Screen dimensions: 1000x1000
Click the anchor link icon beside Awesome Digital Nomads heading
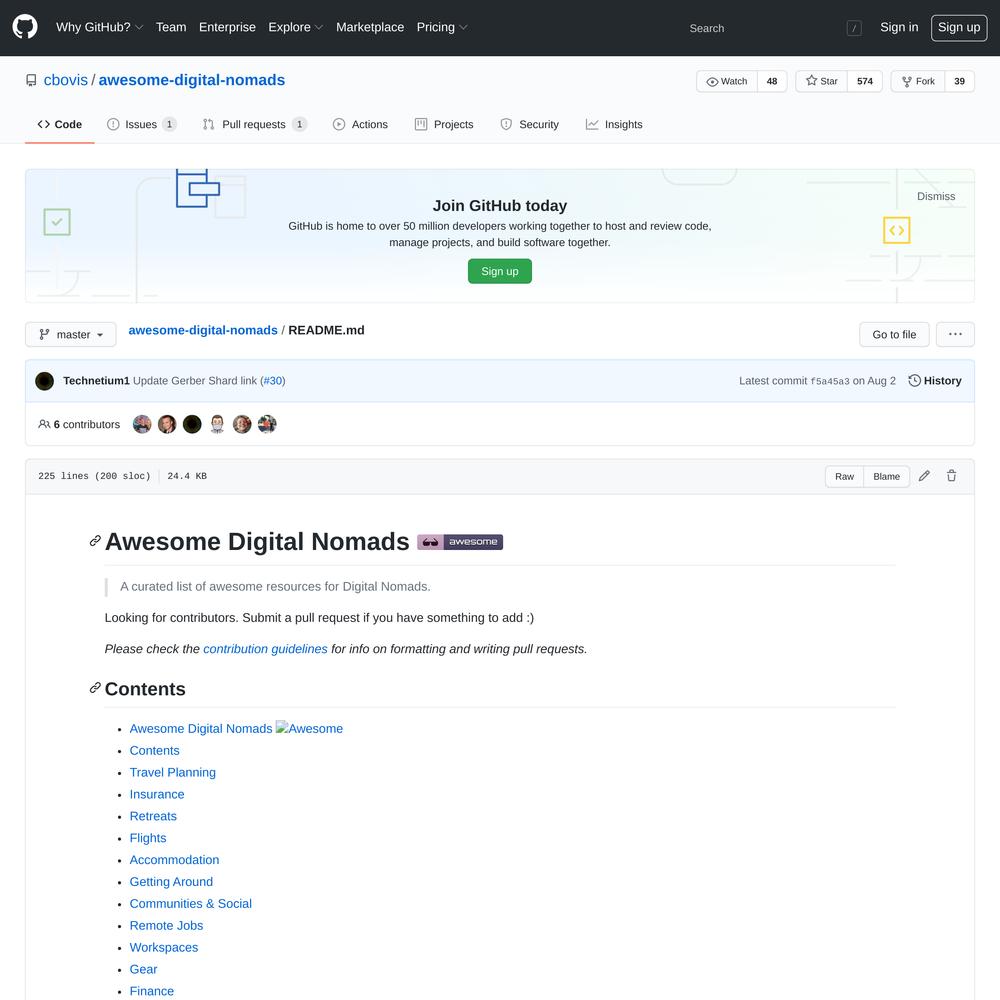[95, 541]
